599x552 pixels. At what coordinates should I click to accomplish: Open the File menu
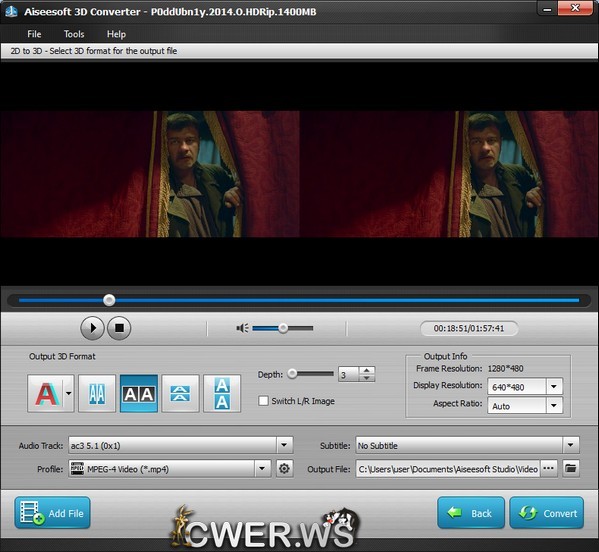pos(34,34)
